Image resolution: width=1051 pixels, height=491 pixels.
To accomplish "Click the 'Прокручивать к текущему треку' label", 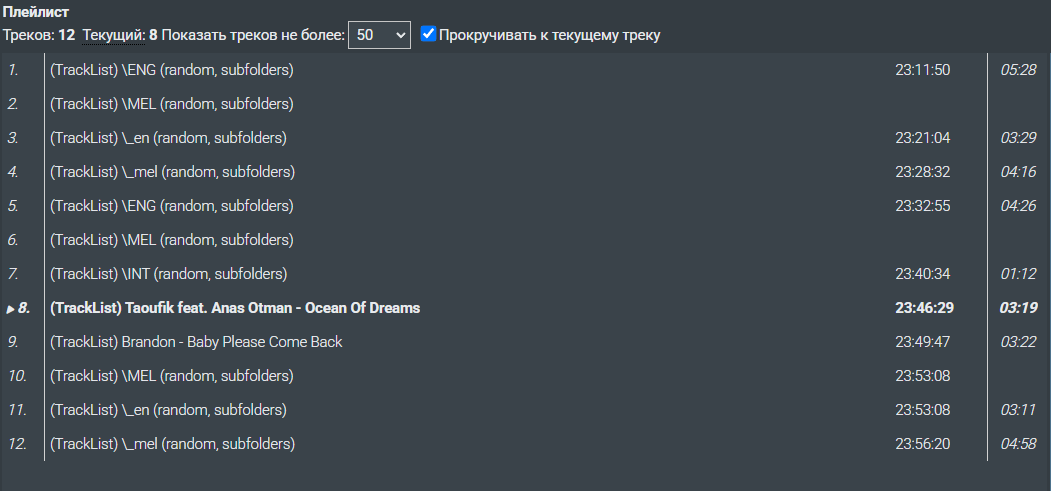I will (550, 35).
